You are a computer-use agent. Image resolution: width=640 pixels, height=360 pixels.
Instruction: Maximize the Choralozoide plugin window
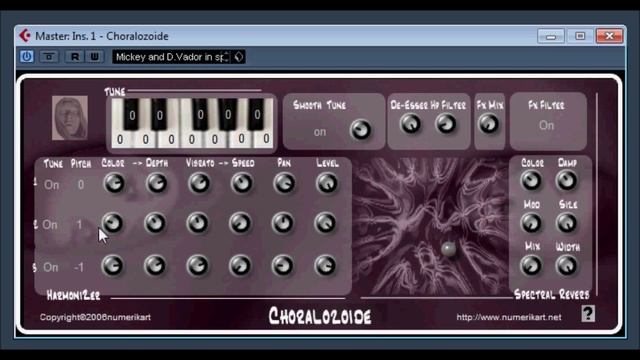click(580, 36)
